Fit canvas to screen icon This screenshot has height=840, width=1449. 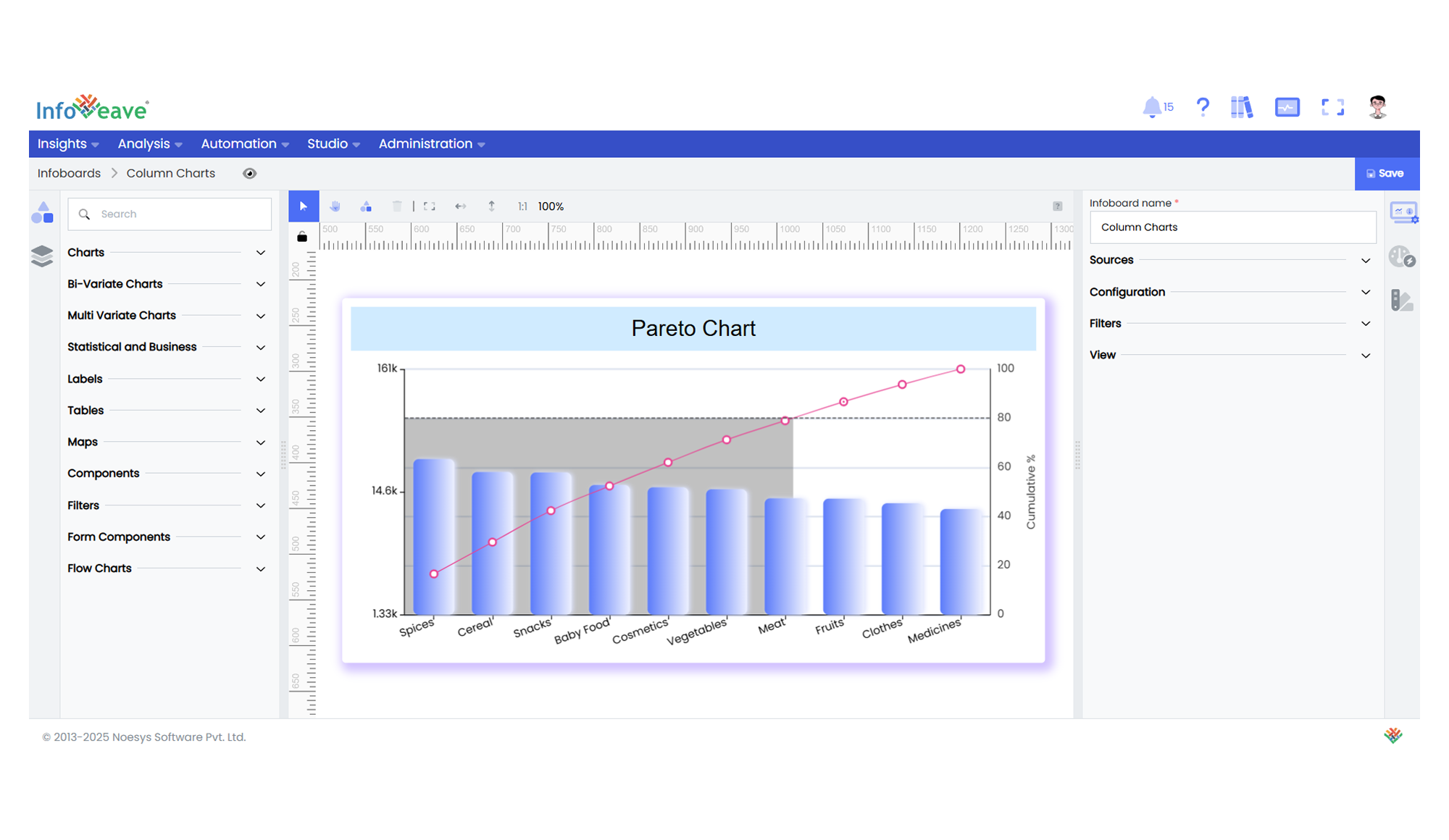click(430, 206)
